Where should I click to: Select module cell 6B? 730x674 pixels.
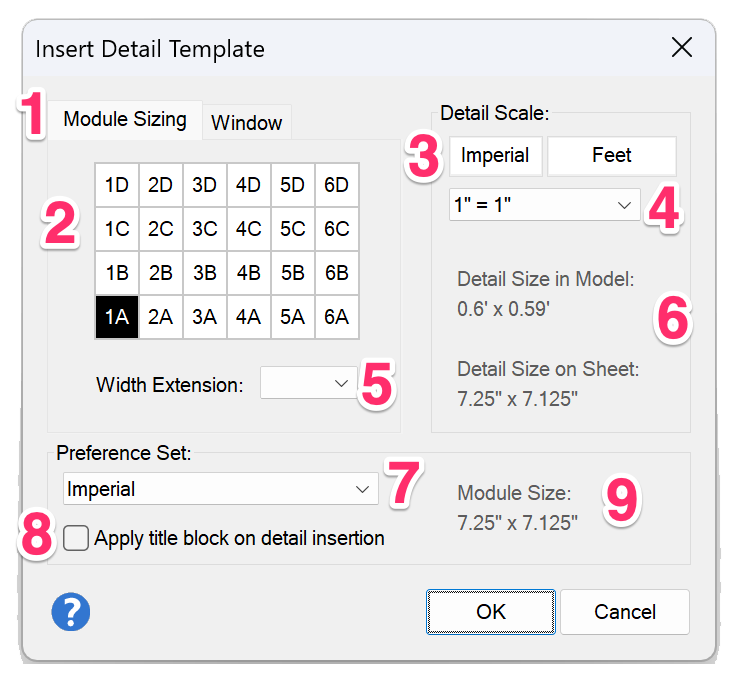(x=337, y=273)
